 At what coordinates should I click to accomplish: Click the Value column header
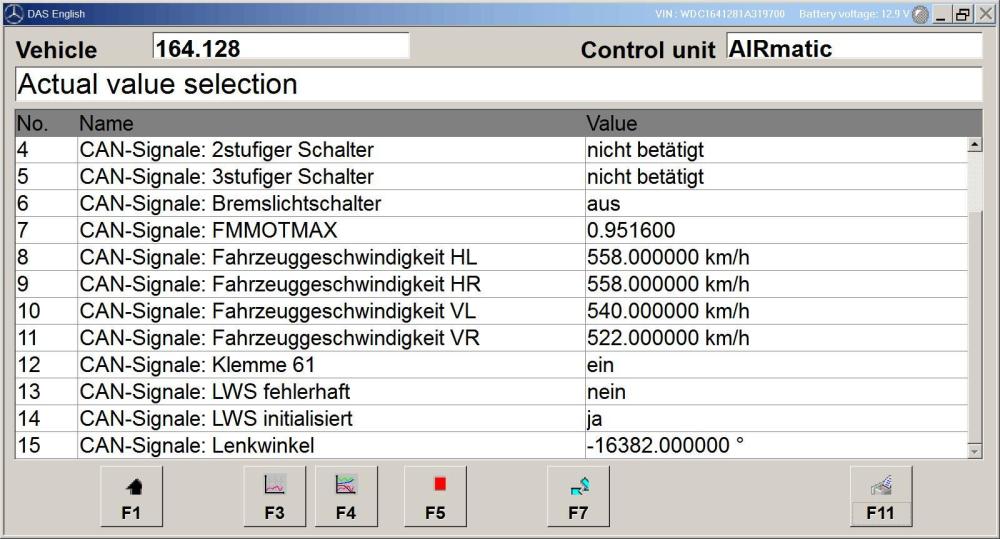612,123
